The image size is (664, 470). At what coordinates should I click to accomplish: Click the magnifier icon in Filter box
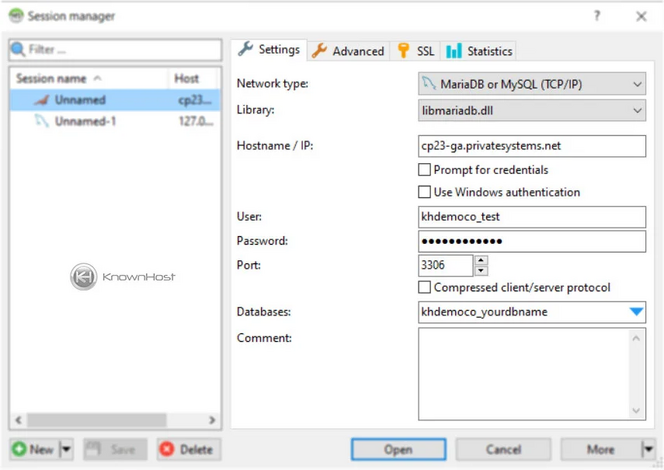pyautogui.click(x=19, y=49)
